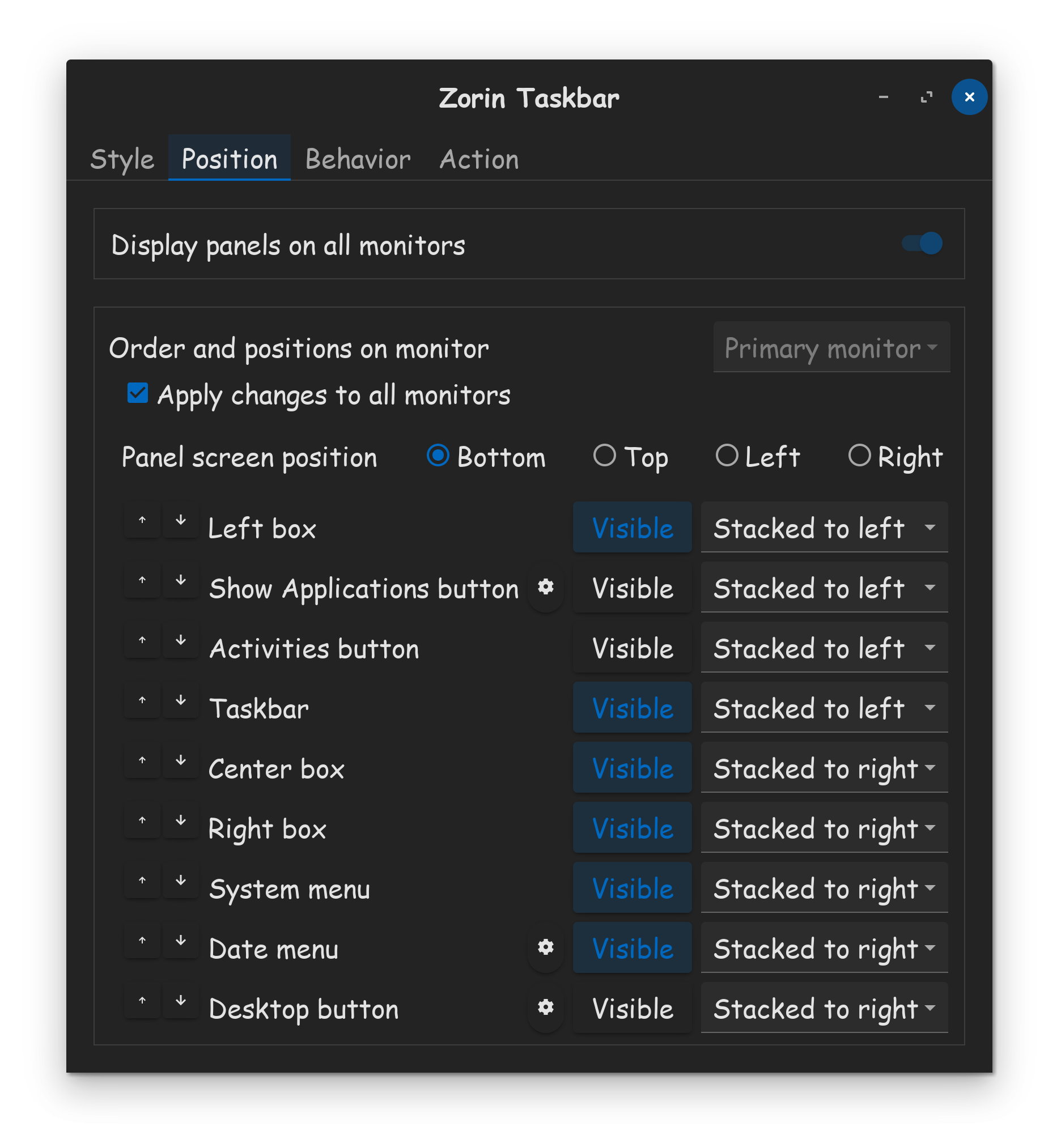1061x1148 pixels.
Task: Uncheck Apply changes to all monitors
Action: 138,394
